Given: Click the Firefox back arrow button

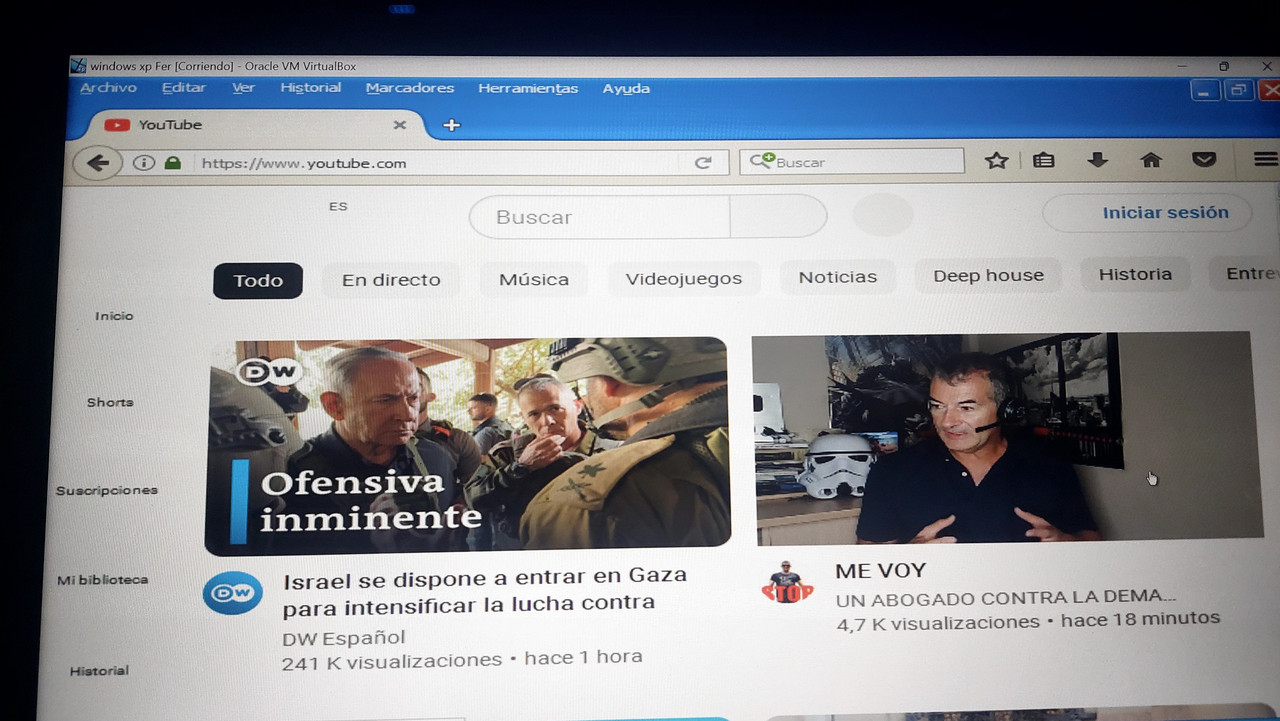Looking at the screenshot, I should coord(97,163).
